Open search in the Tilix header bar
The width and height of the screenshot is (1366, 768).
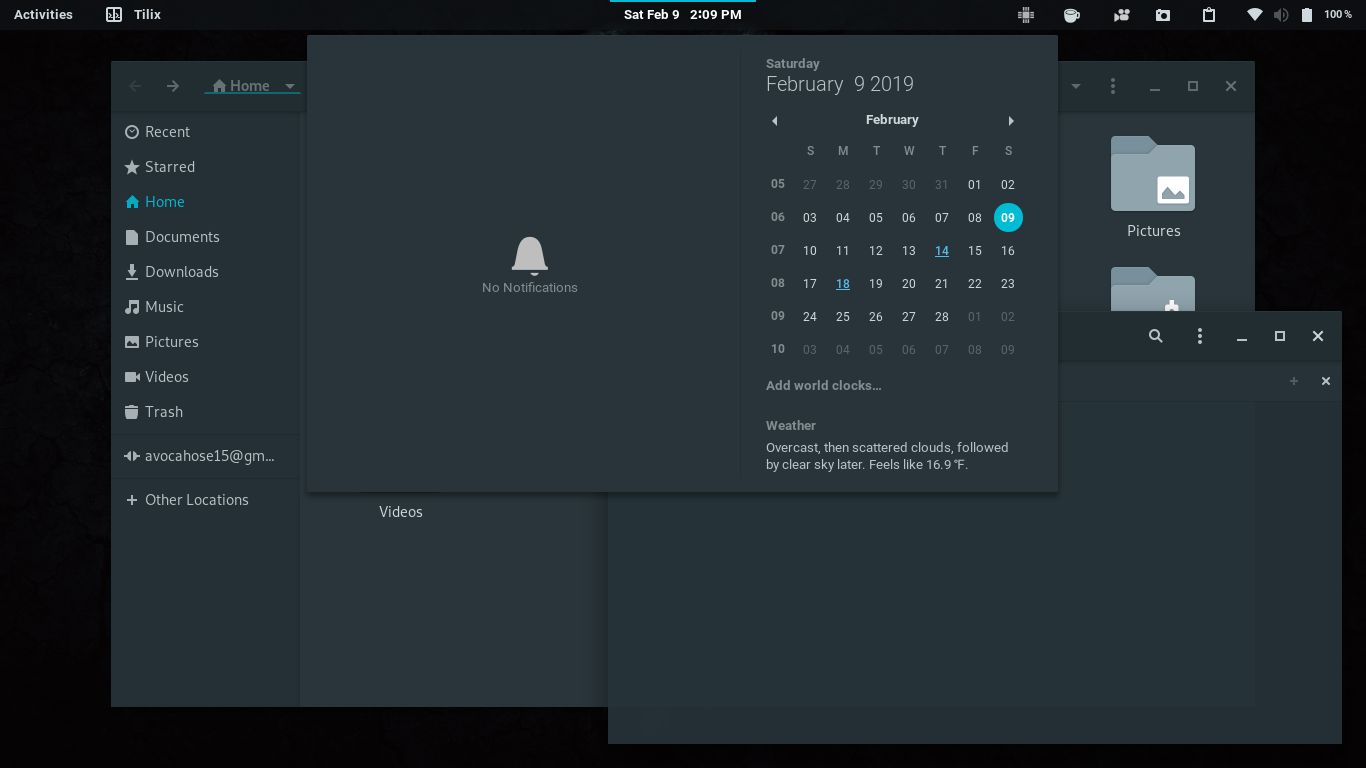click(1156, 336)
